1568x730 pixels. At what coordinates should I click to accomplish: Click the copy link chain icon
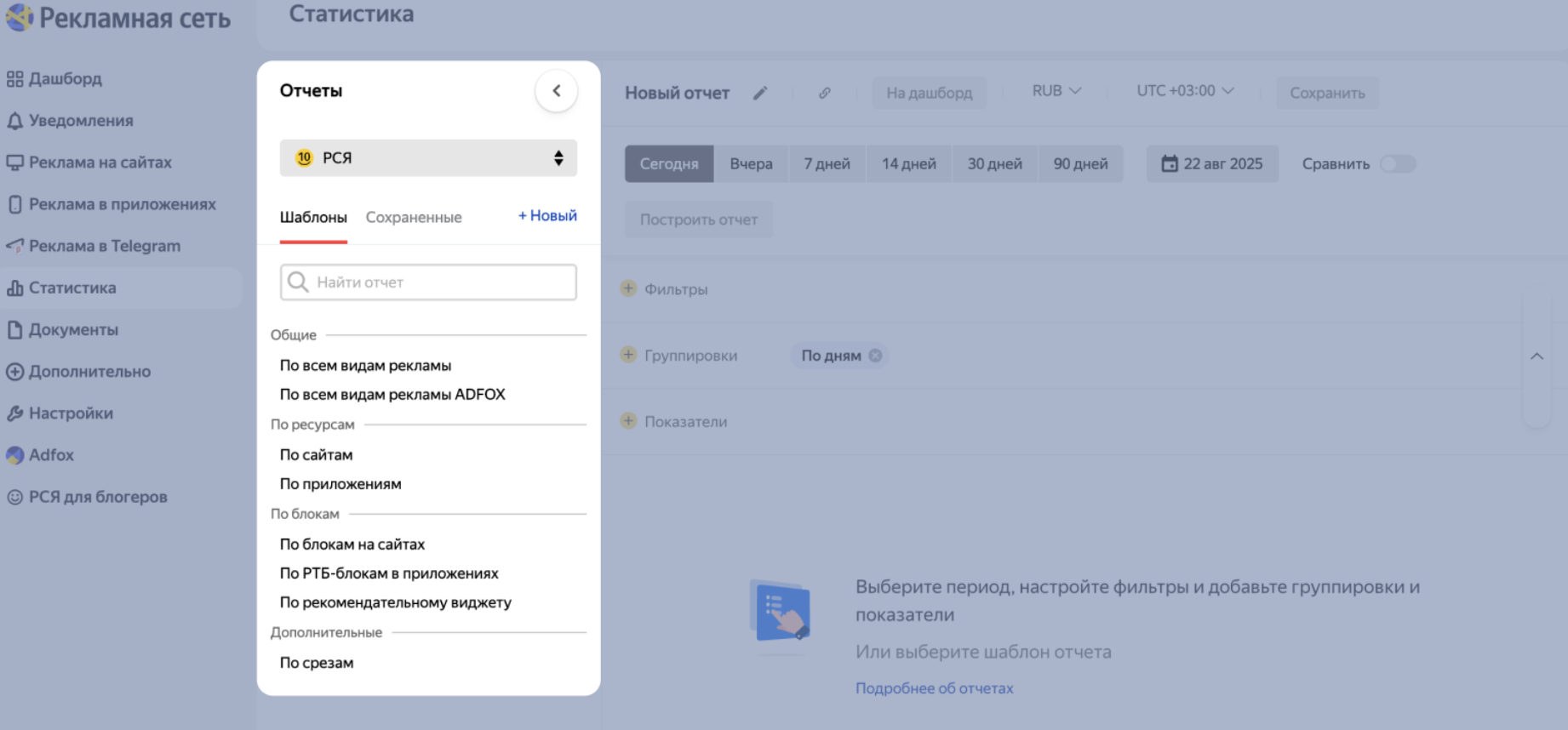[x=824, y=93]
